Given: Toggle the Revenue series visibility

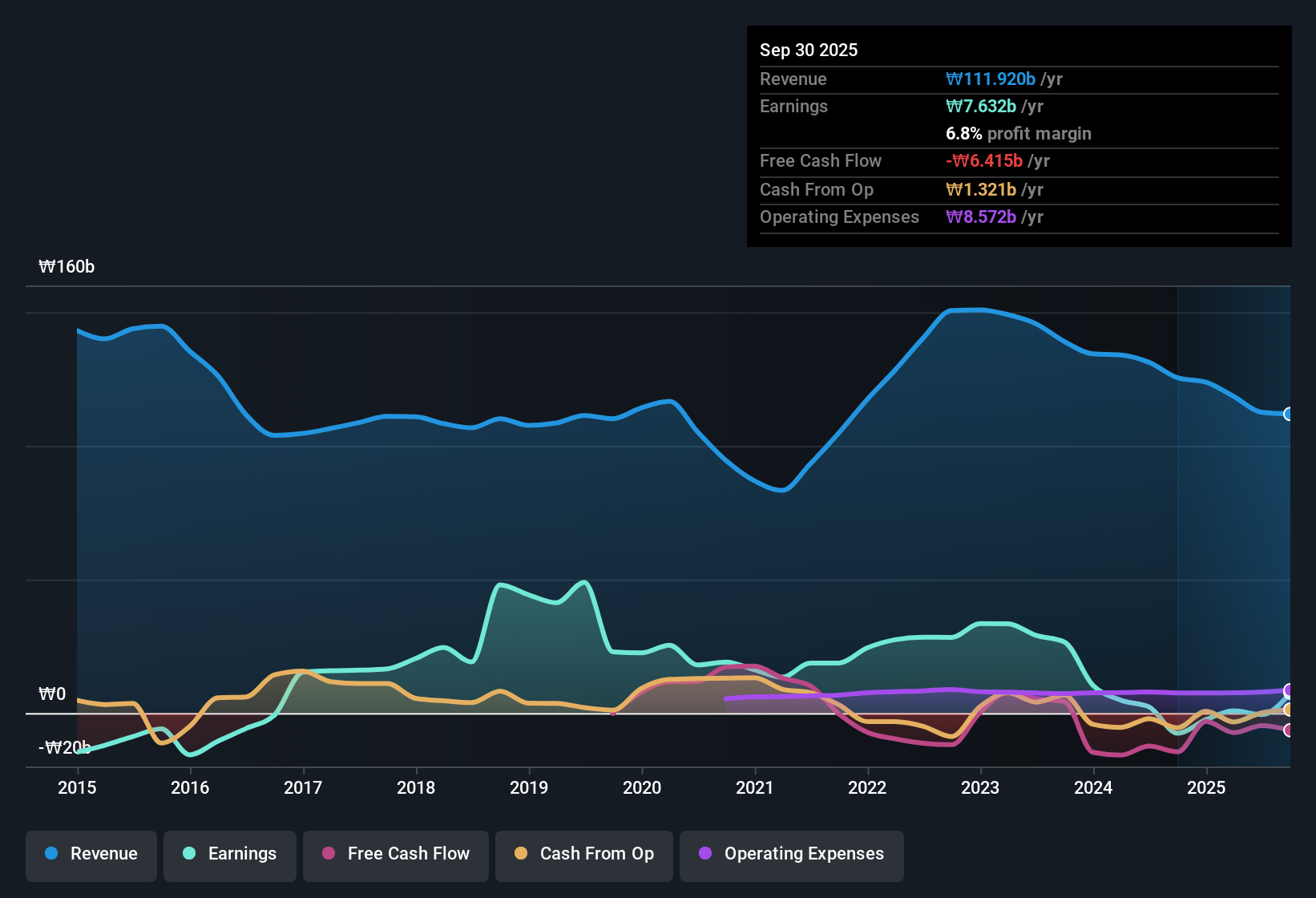Looking at the screenshot, I should [x=91, y=854].
